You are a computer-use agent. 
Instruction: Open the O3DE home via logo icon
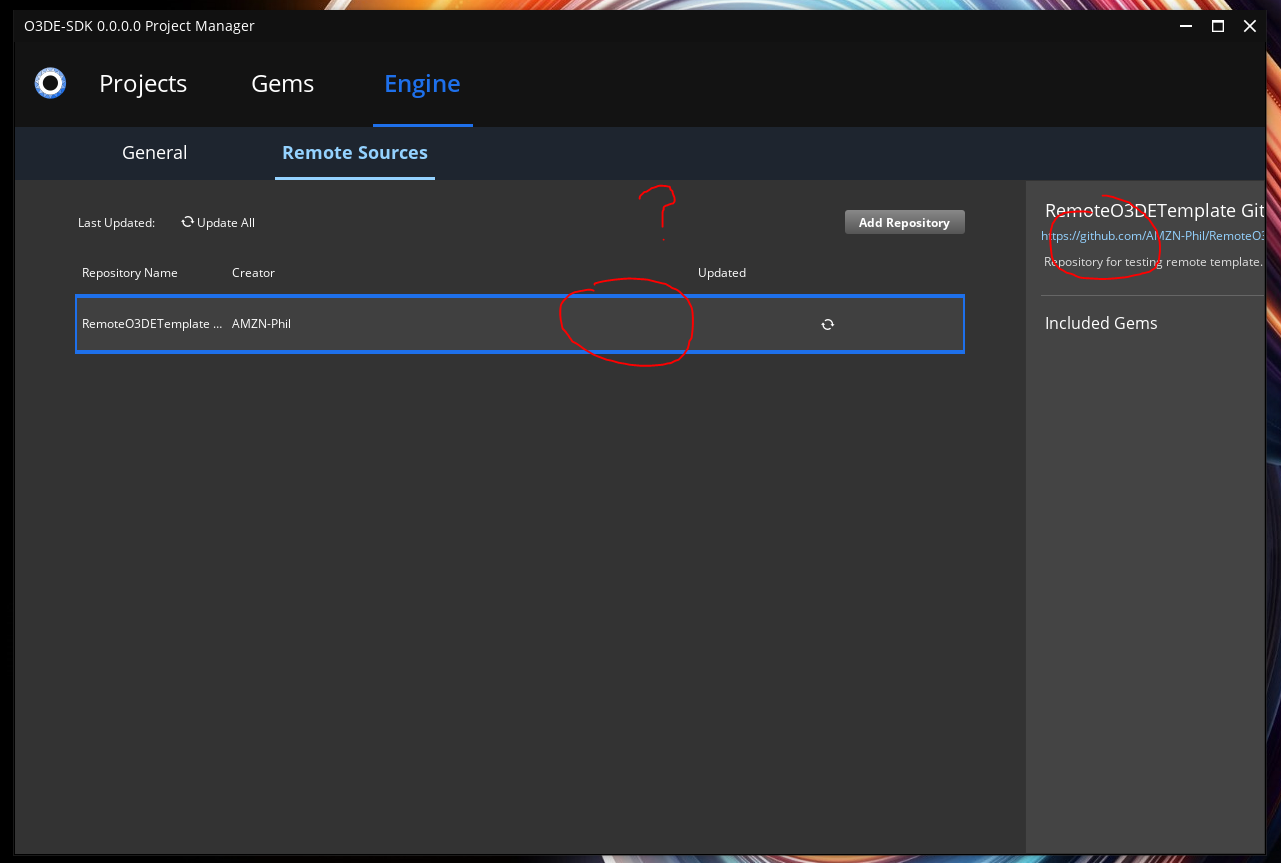(x=50, y=83)
